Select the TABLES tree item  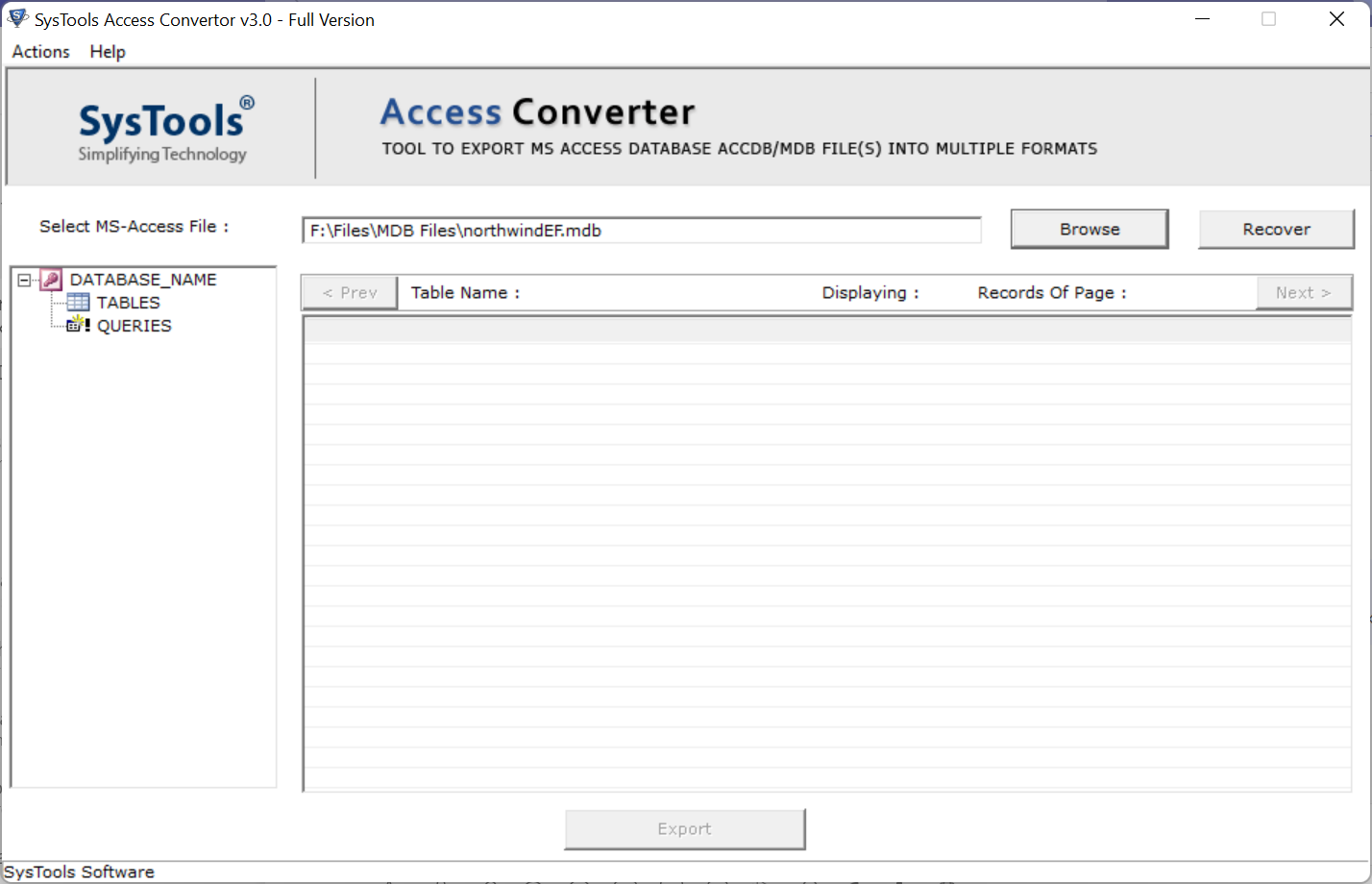tap(128, 303)
